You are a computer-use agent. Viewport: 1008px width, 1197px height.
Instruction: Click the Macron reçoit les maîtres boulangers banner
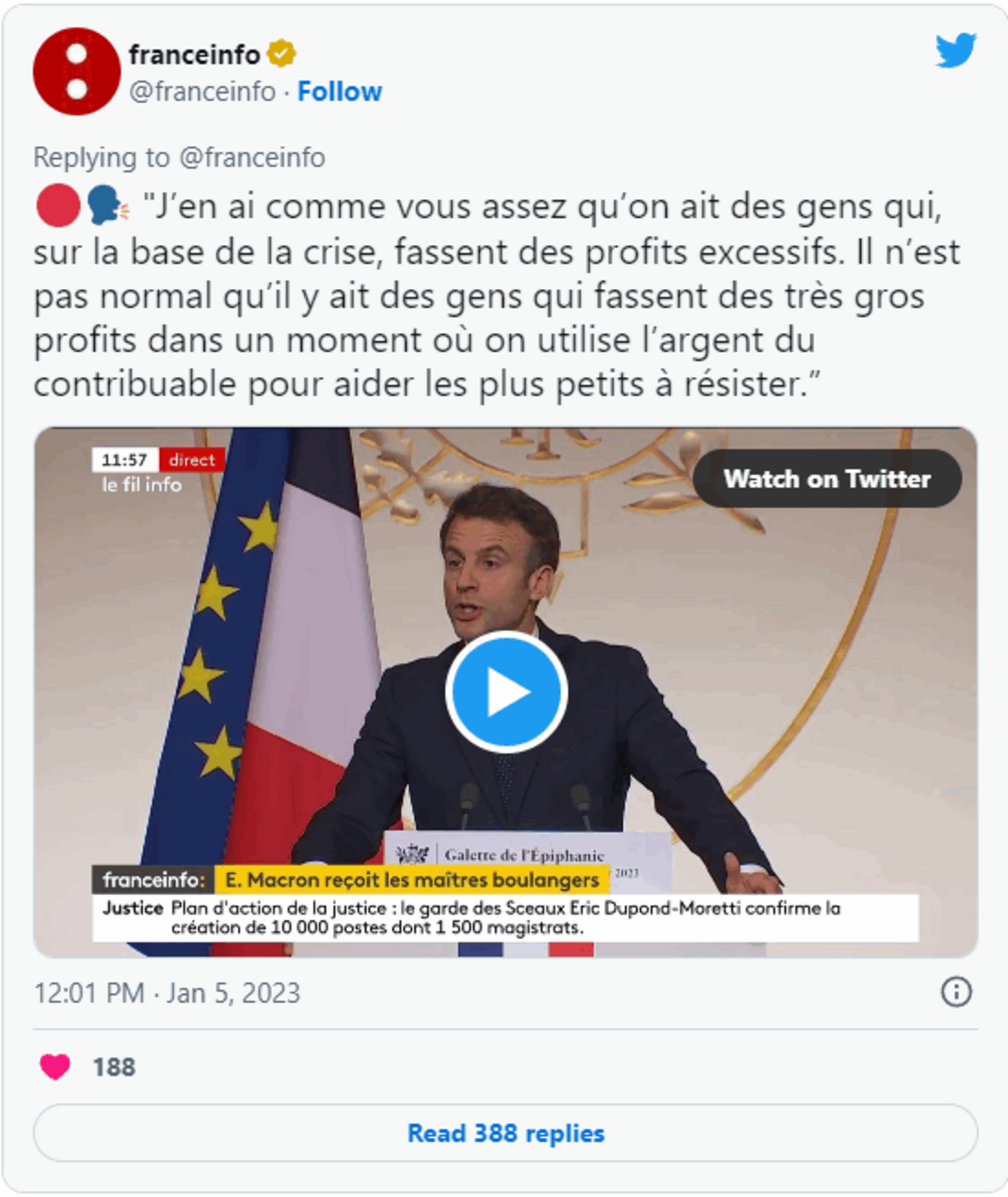[412, 880]
